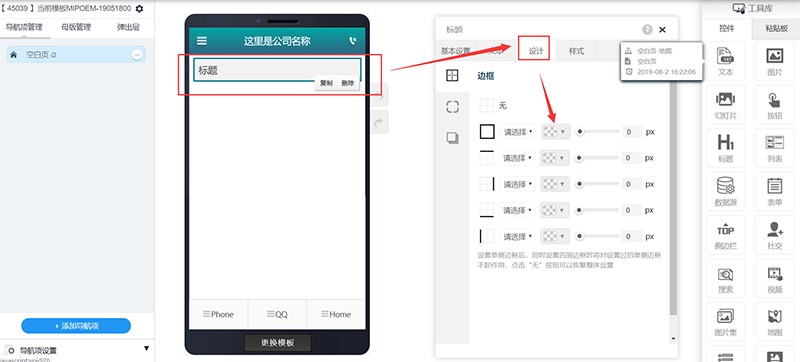Image resolution: width=800 pixels, height=362 pixels.
Task: Add the 表单 form widget
Action: (774, 191)
